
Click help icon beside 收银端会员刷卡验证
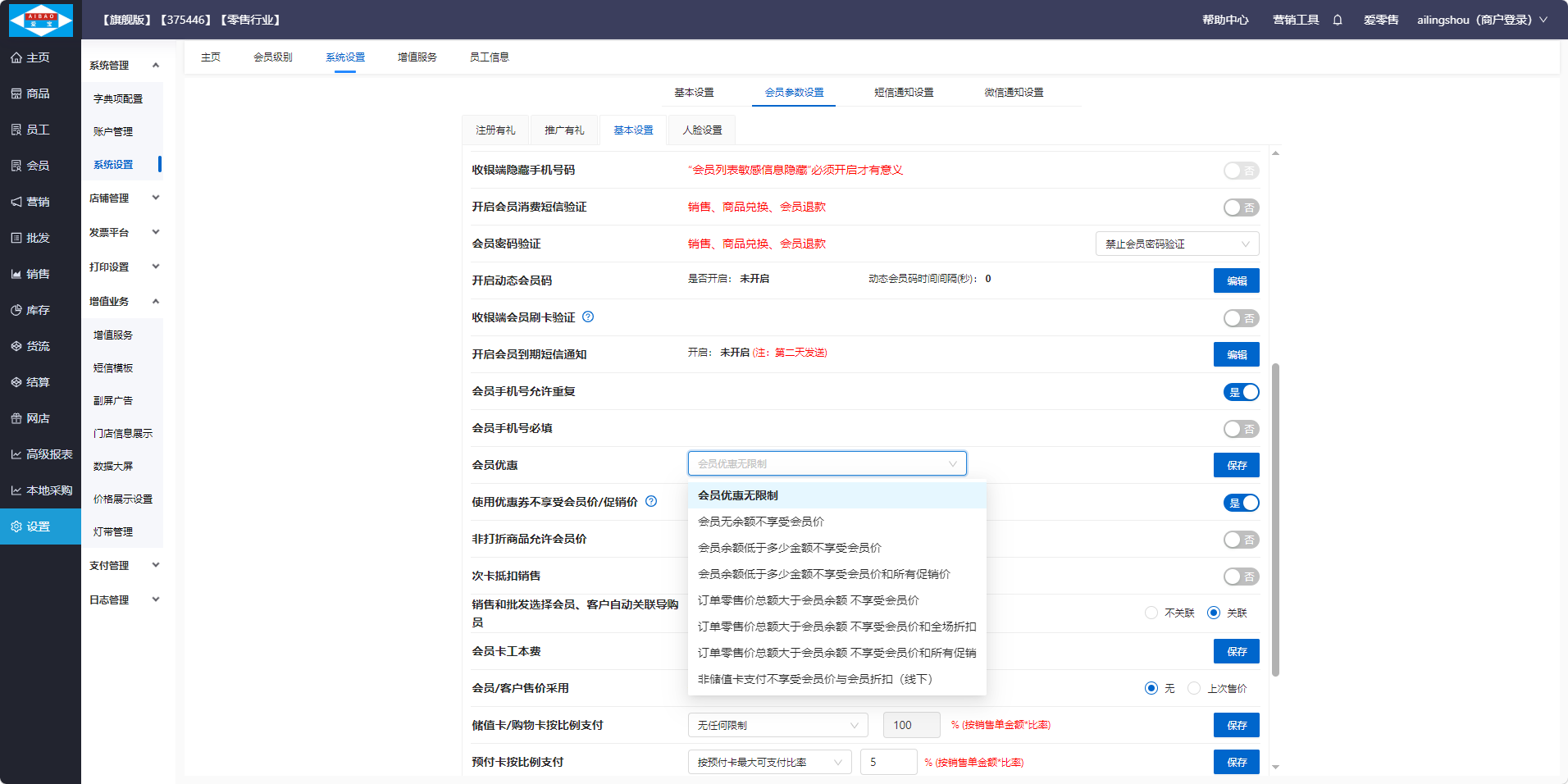click(x=588, y=317)
